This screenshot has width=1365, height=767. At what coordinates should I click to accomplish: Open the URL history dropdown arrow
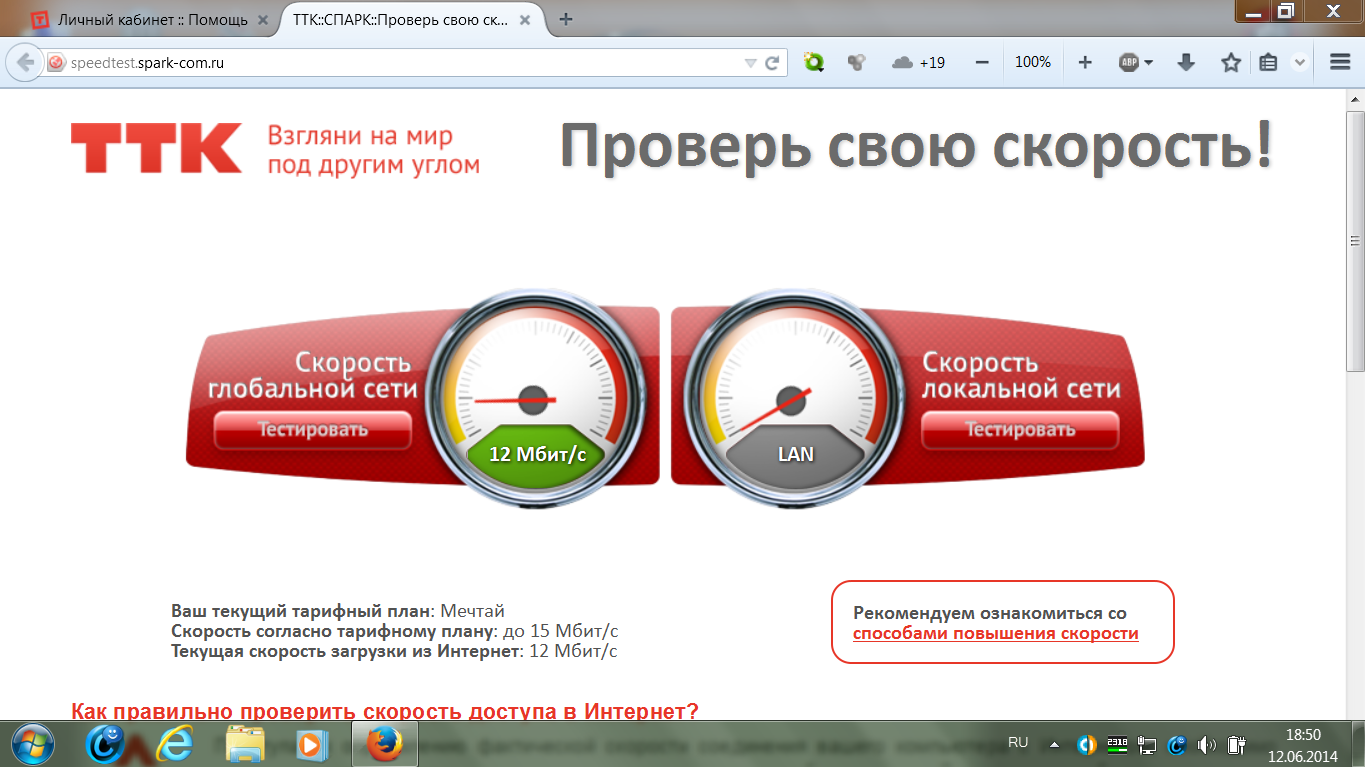(751, 63)
